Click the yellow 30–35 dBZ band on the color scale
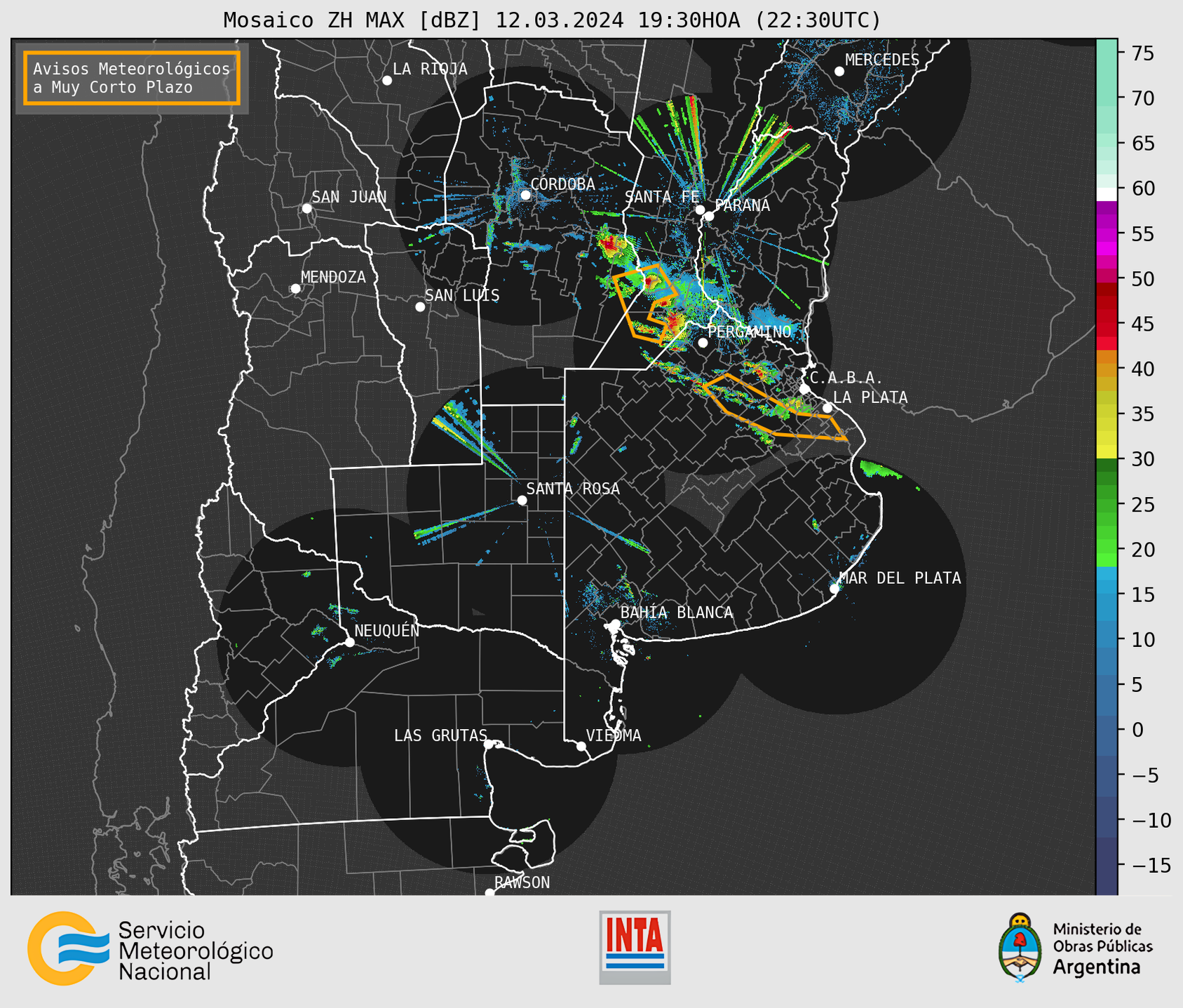 (1107, 436)
